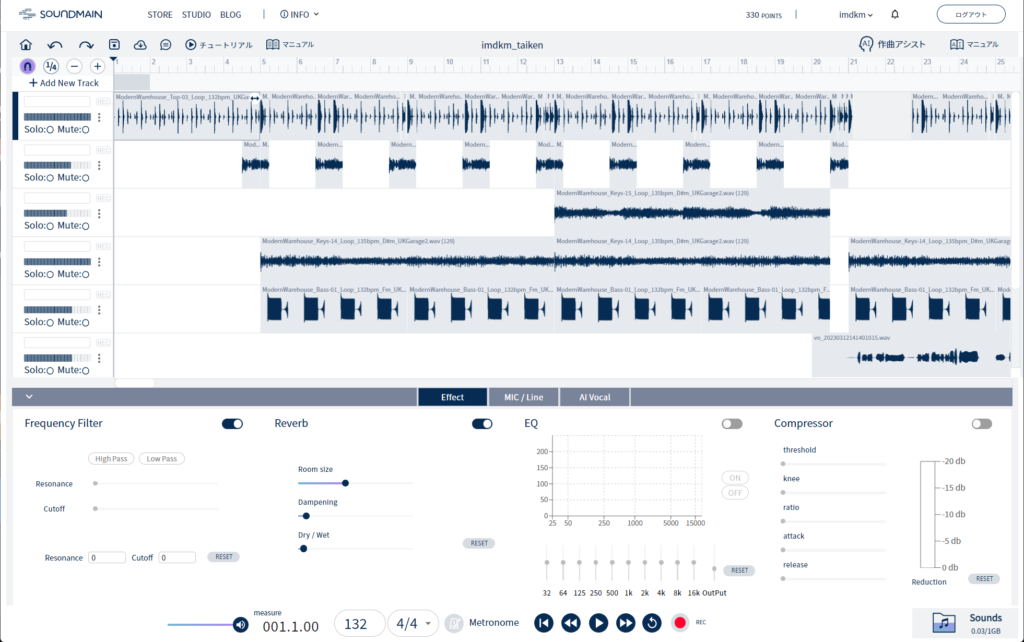Screen dimensions: 1024x642
Task: Disable the Reverb effect toggle
Action: tap(482, 424)
